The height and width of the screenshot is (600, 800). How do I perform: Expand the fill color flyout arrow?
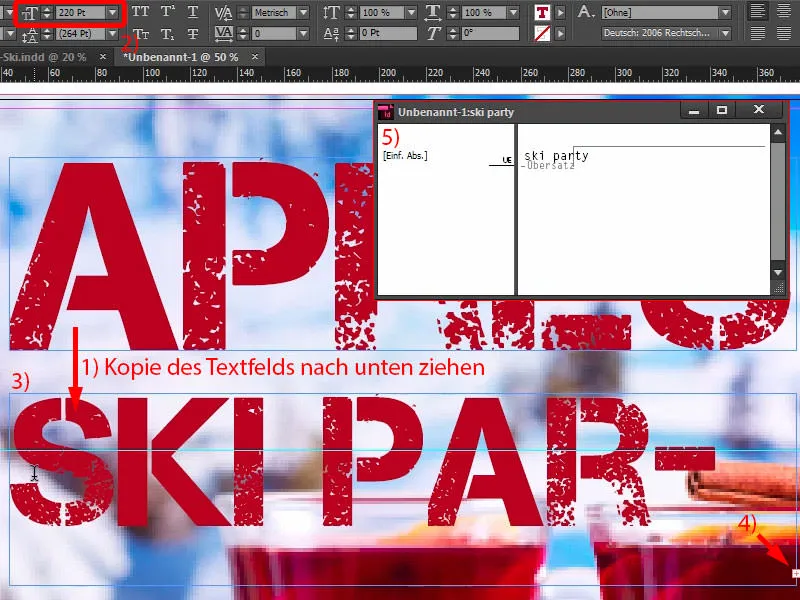click(x=560, y=13)
